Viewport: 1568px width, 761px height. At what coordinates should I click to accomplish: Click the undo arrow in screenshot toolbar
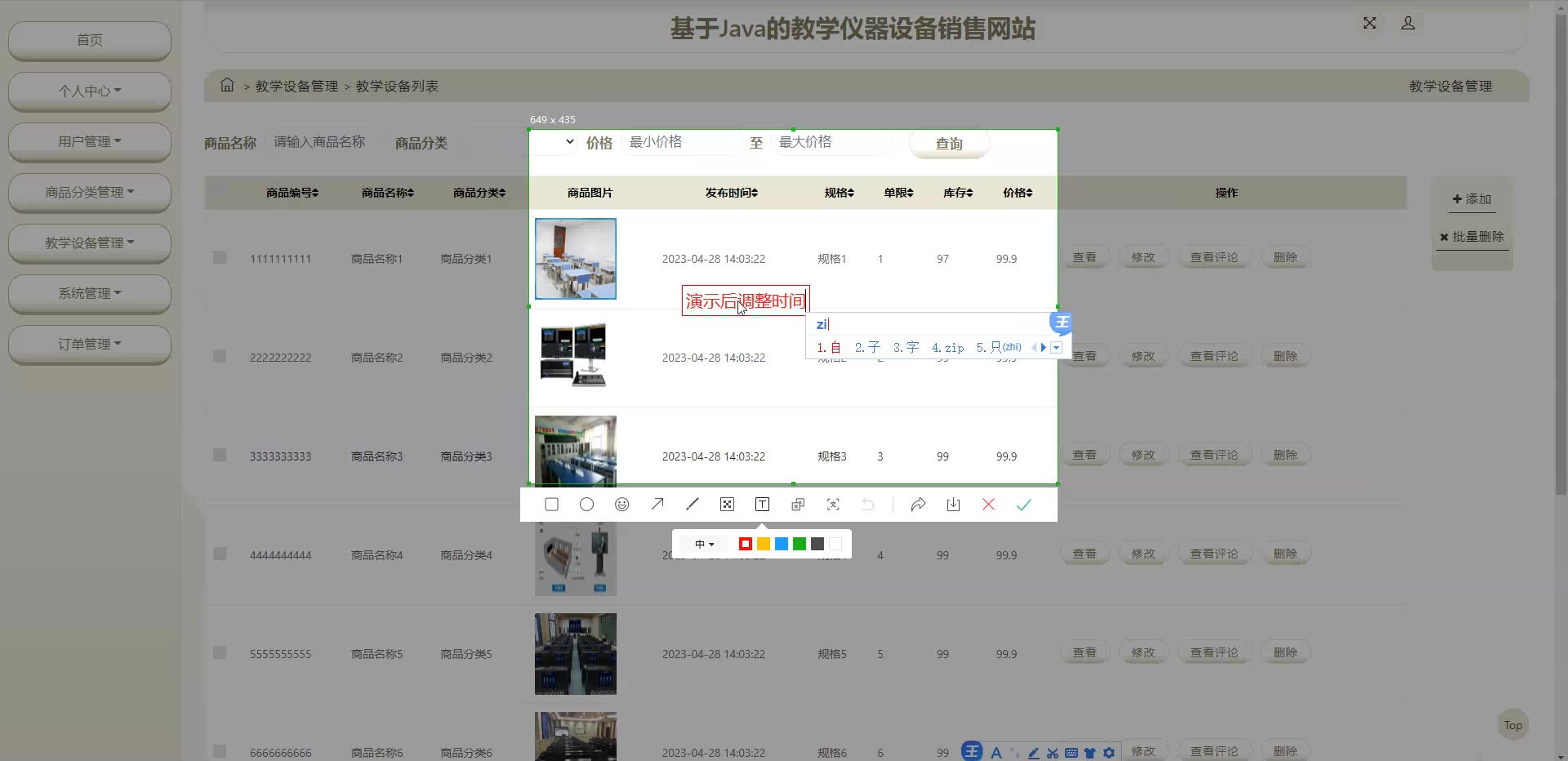(x=868, y=505)
